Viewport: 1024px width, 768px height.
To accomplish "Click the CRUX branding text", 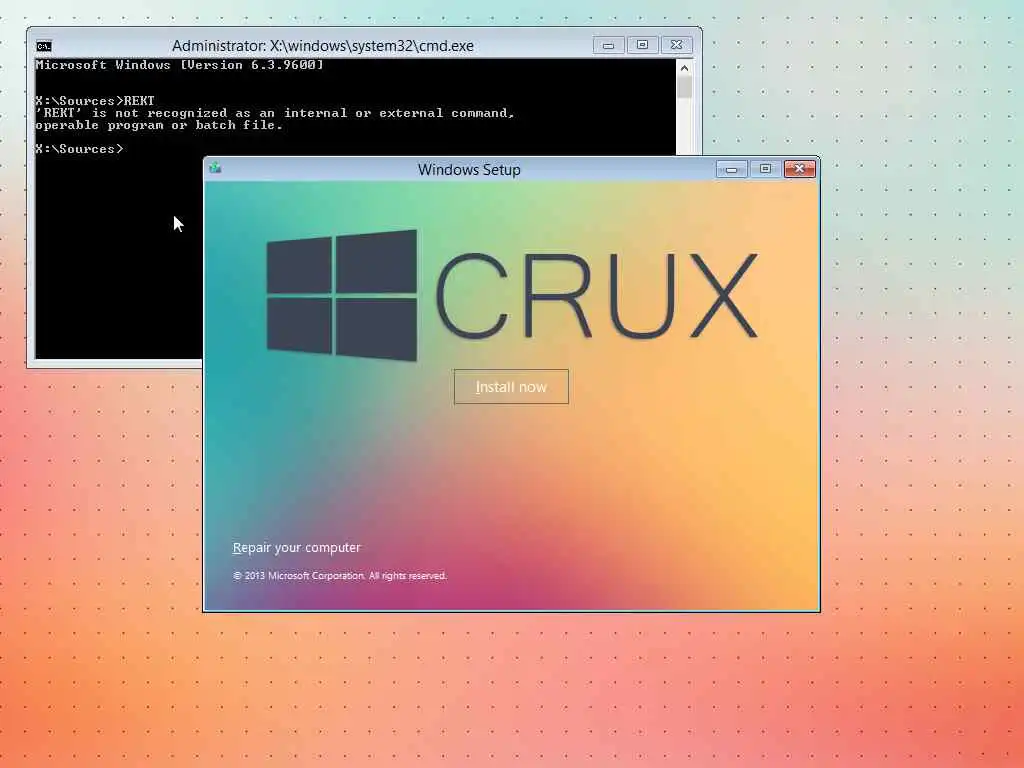I will point(597,295).
